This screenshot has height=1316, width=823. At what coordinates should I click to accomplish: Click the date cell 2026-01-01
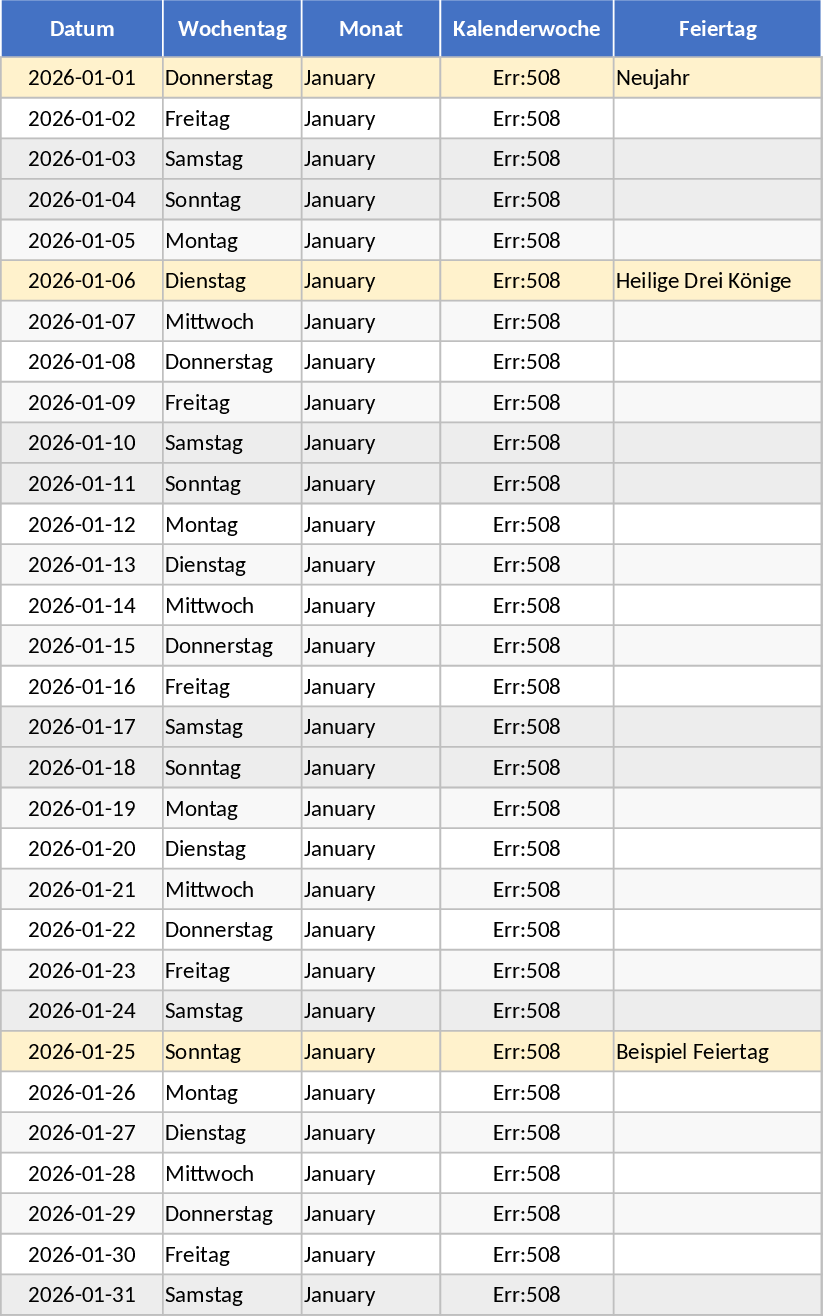click(x=82, y=78)
